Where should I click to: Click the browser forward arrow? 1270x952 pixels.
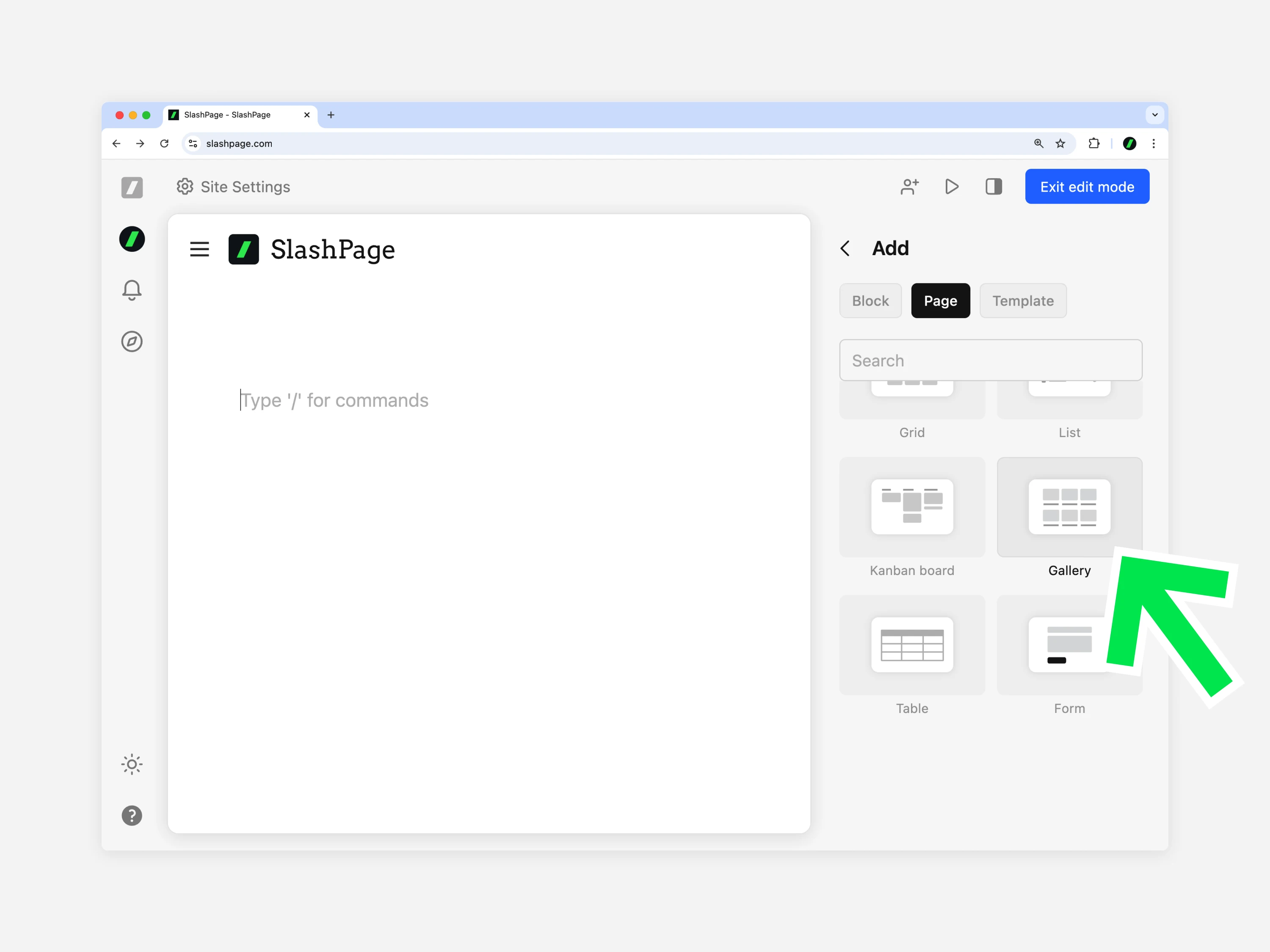coord(140,143)
